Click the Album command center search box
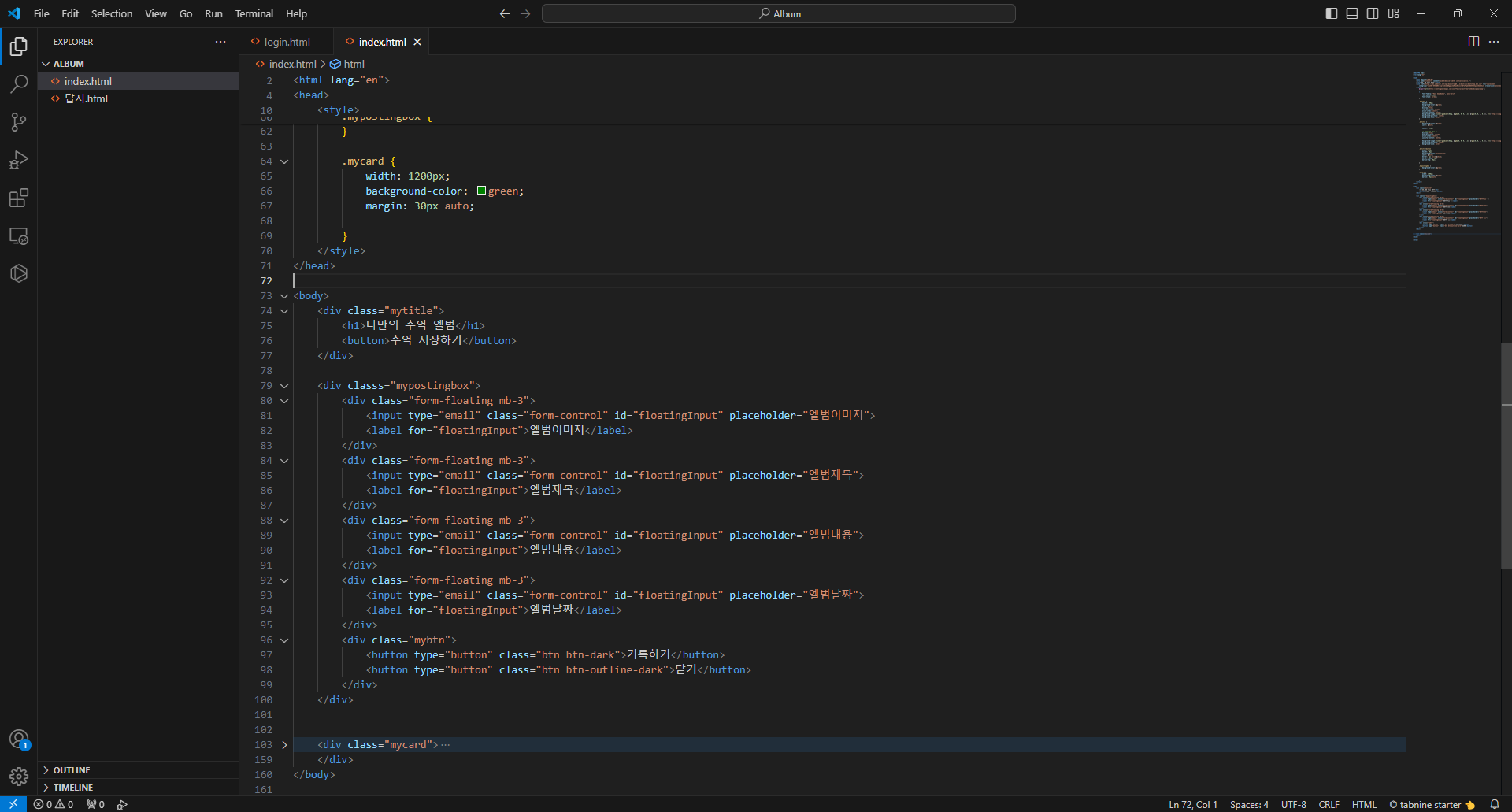The width and height of the screenshot is (1512, 812). click(x=779, y=13)
